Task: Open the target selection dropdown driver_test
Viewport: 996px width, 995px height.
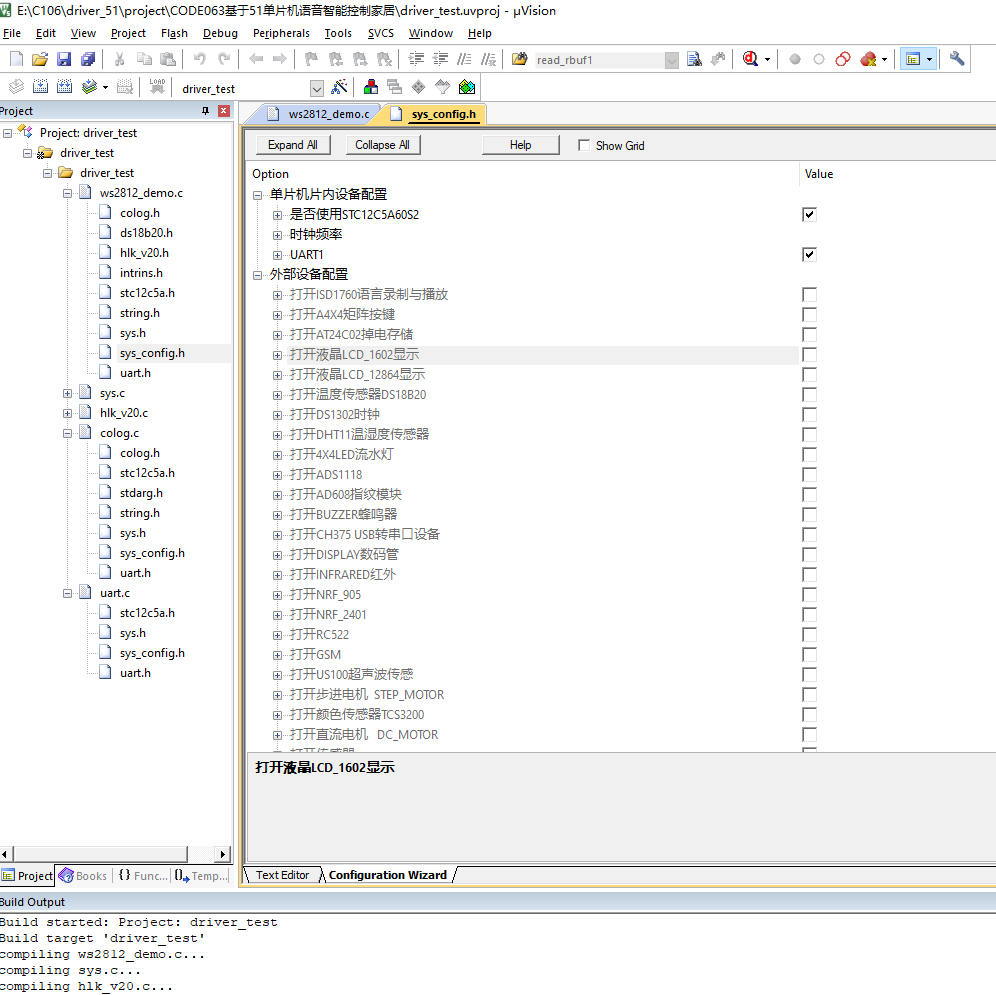Action: click(316, 88)
